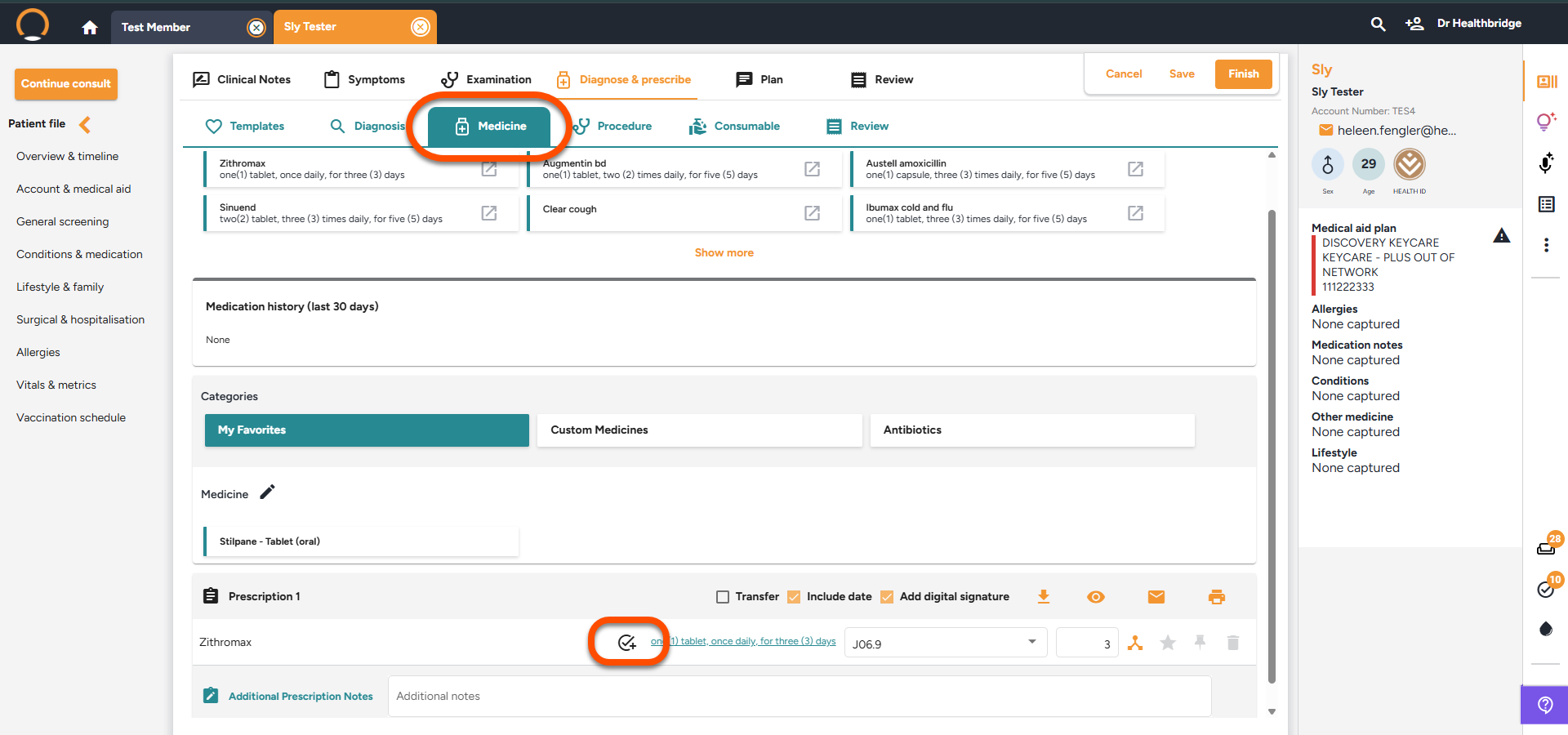Email the prescription
Screen dimensions: 1568x735
click(1156, 597)
